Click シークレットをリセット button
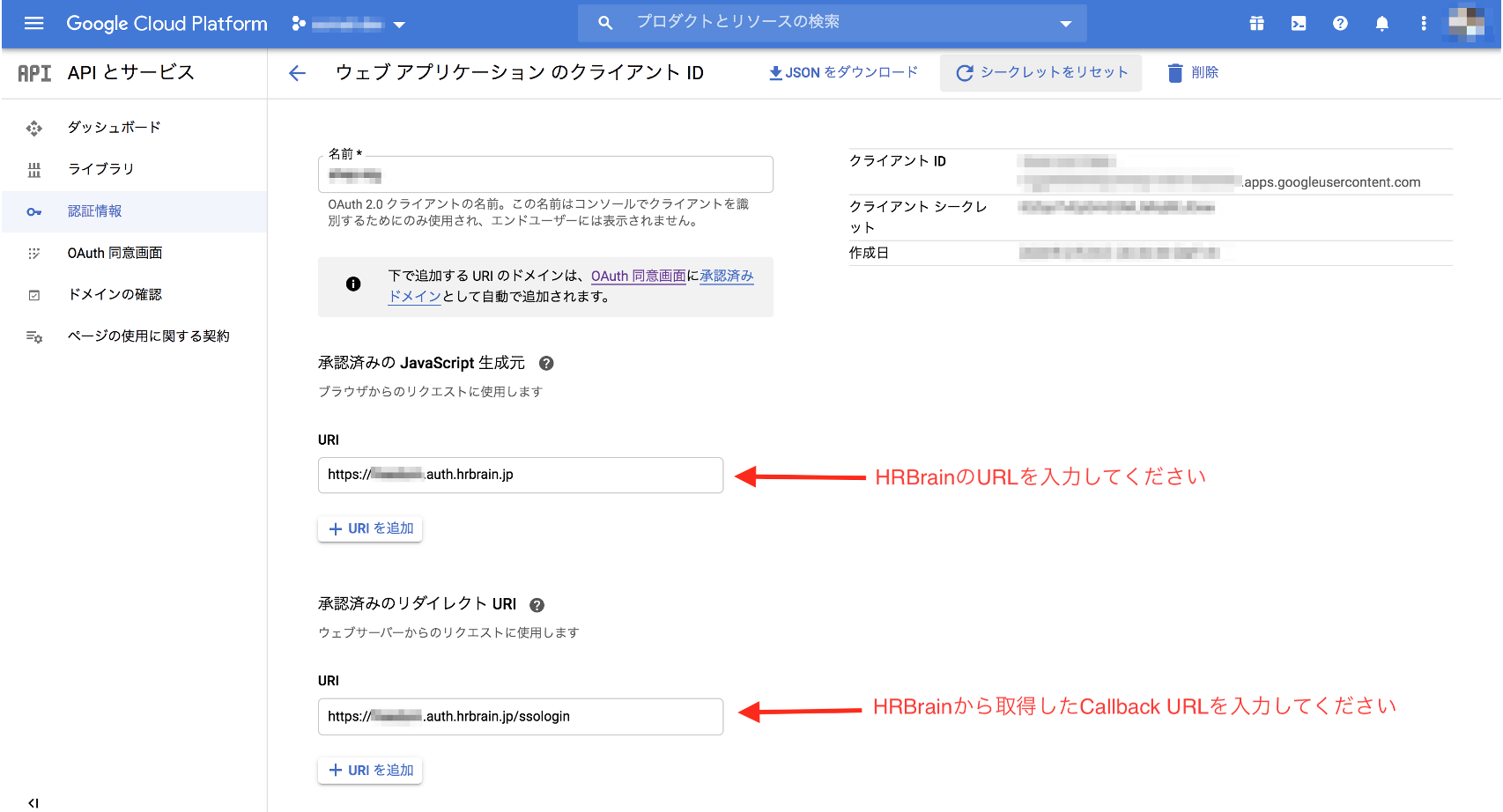This screenshot has width=1503, height=812. (1040, 73)
